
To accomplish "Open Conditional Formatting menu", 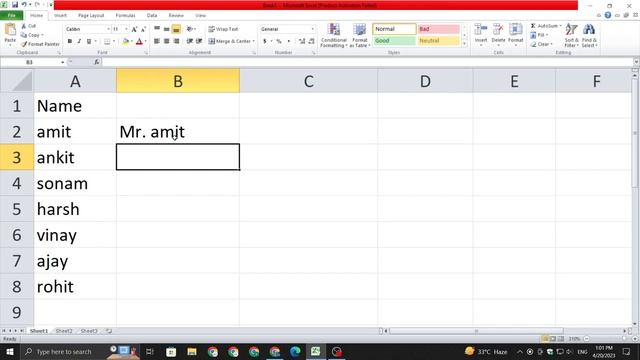I will click(333, 36).
